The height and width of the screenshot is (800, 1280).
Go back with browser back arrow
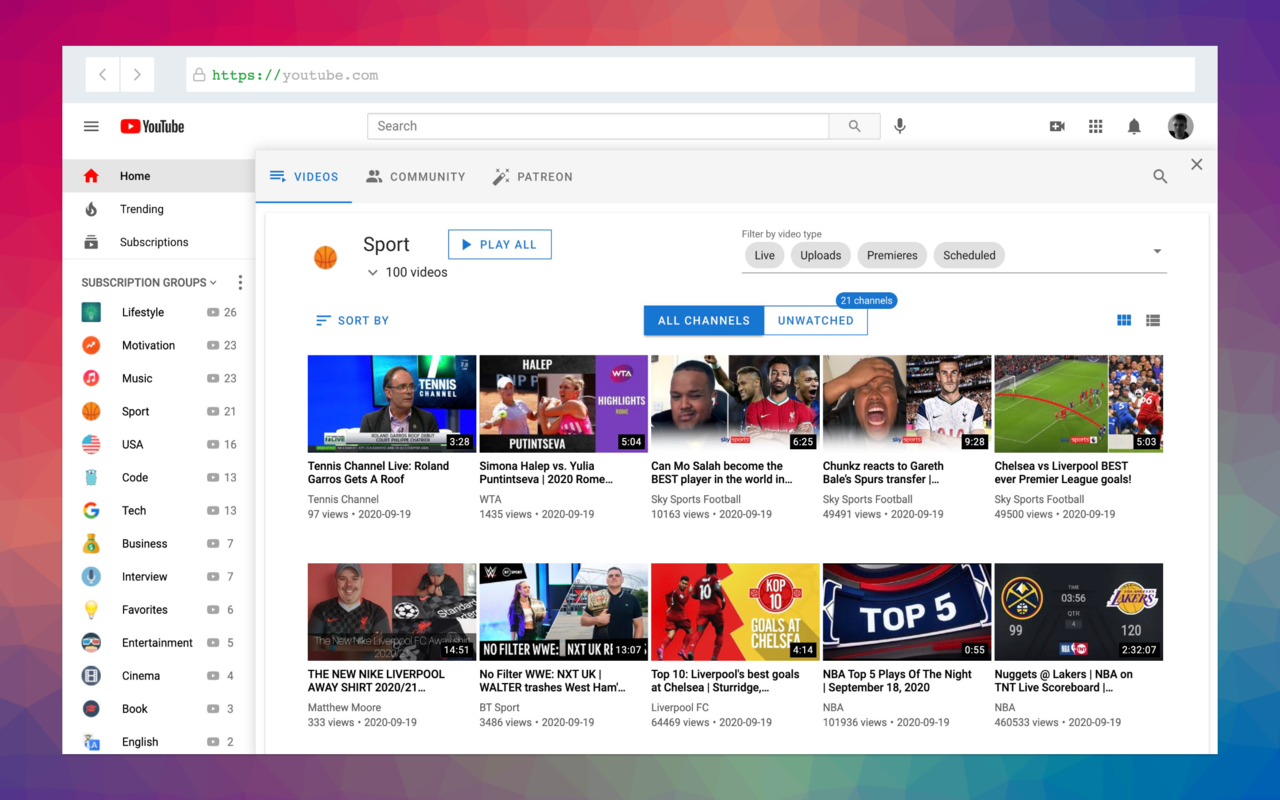pyautogui.click(x=102, y=75)
